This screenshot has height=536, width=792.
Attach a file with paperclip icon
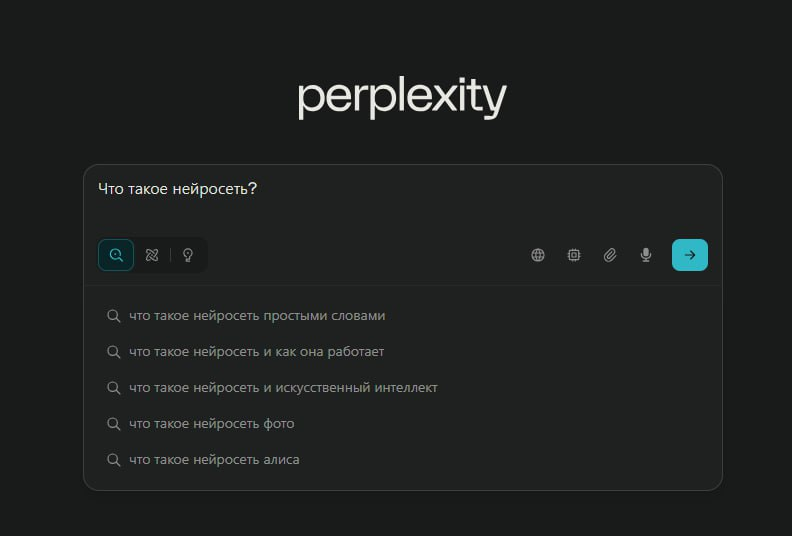pyautogui.click(x=610, y=255)
